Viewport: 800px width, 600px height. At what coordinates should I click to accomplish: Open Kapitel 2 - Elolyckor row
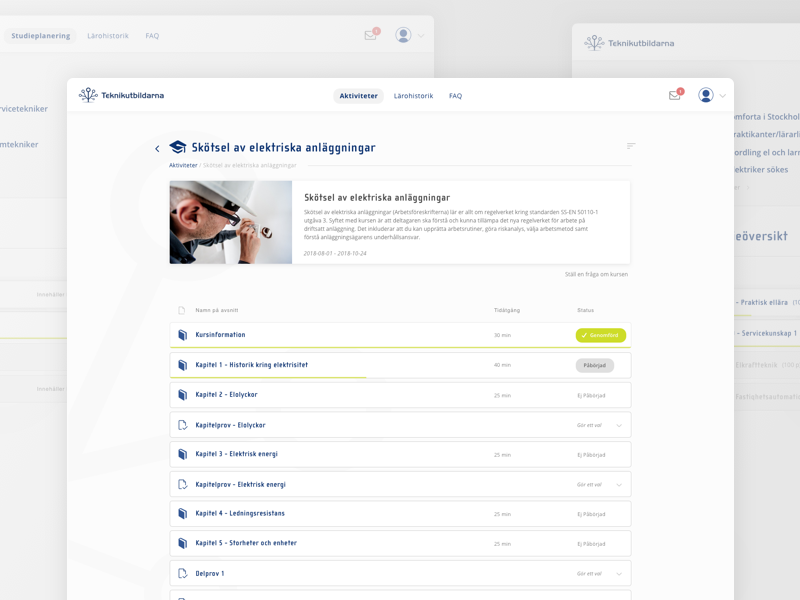(x=400, y=395)
